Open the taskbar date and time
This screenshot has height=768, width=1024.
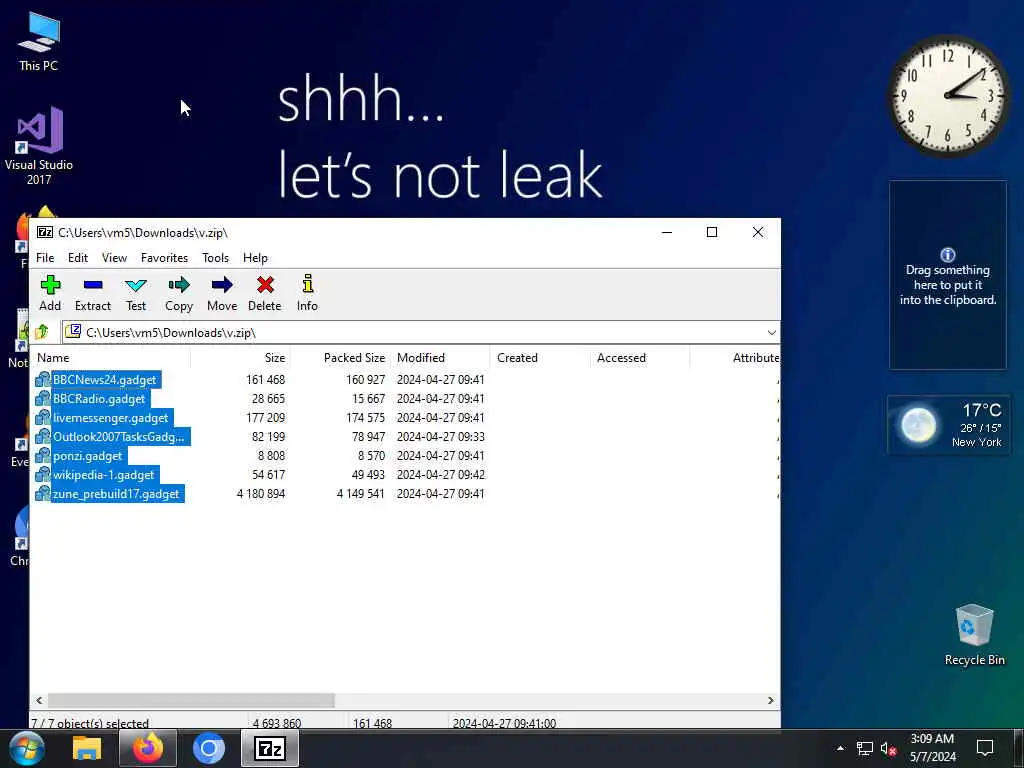[x=932, y=748]
